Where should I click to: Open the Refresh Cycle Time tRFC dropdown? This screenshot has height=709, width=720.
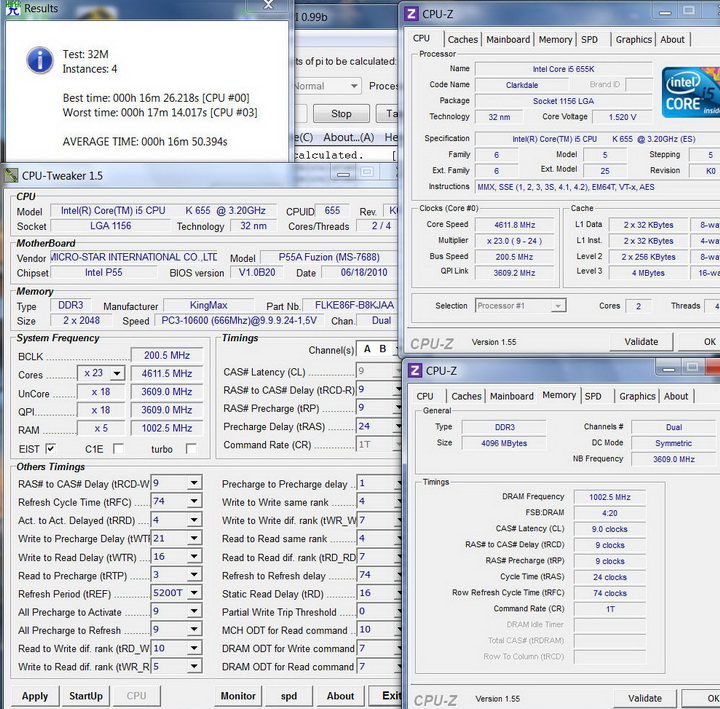coord(194,501)
